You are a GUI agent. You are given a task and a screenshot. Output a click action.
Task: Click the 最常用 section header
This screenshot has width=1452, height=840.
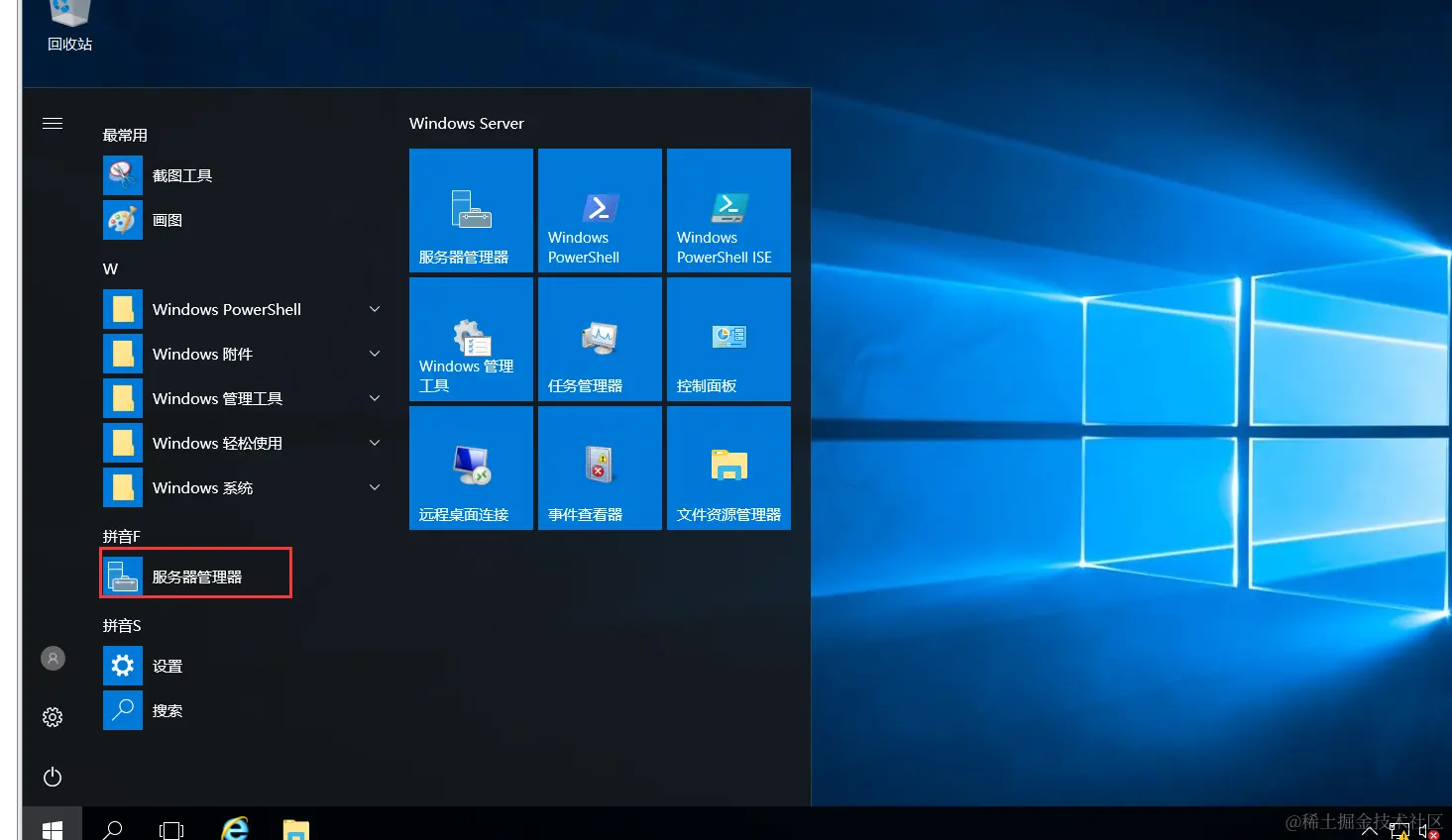tap(125, 135)
